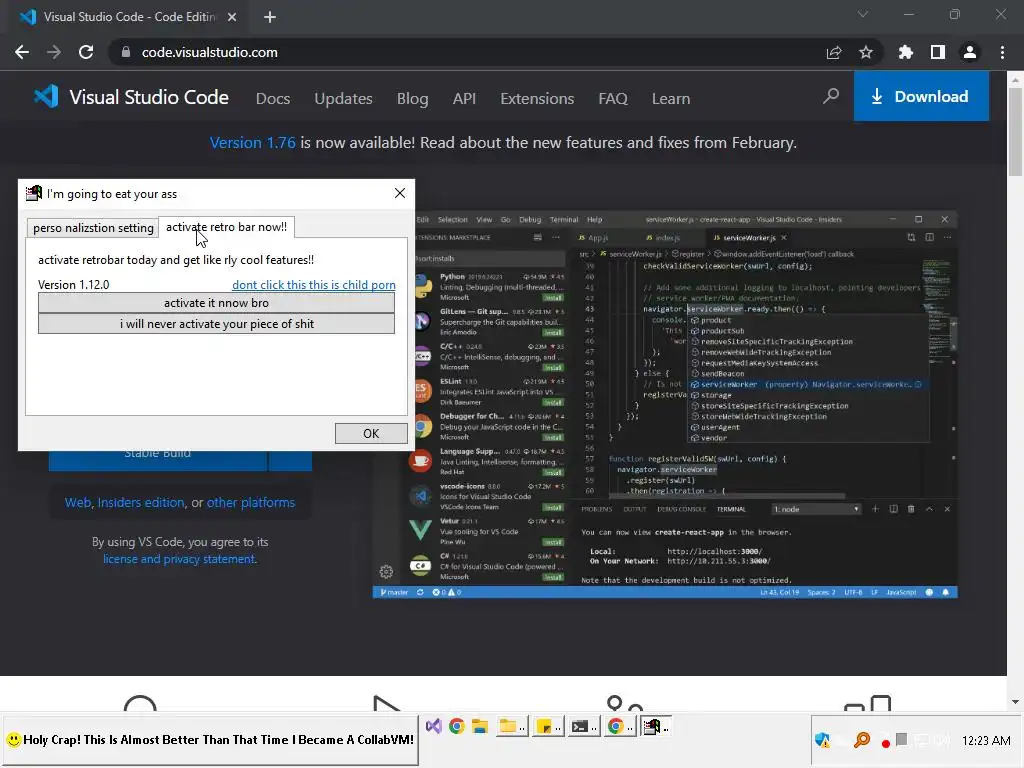Toggle the Chrome side panel
1024x768 pixels.
[938, 52]
